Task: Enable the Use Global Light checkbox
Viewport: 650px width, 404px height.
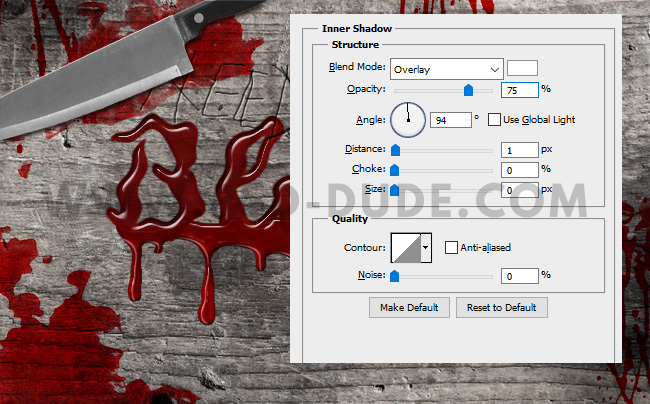Action: point(494,120)
